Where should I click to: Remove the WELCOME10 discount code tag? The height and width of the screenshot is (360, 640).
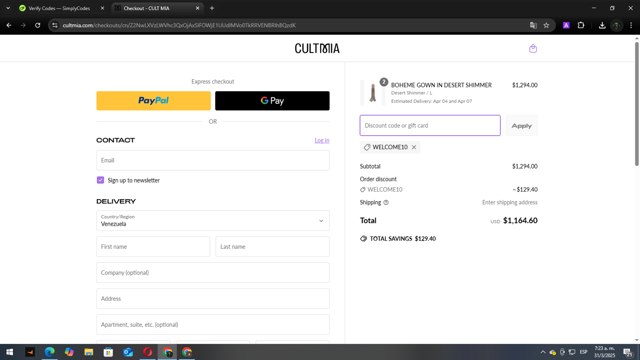[x=414, y=147]
